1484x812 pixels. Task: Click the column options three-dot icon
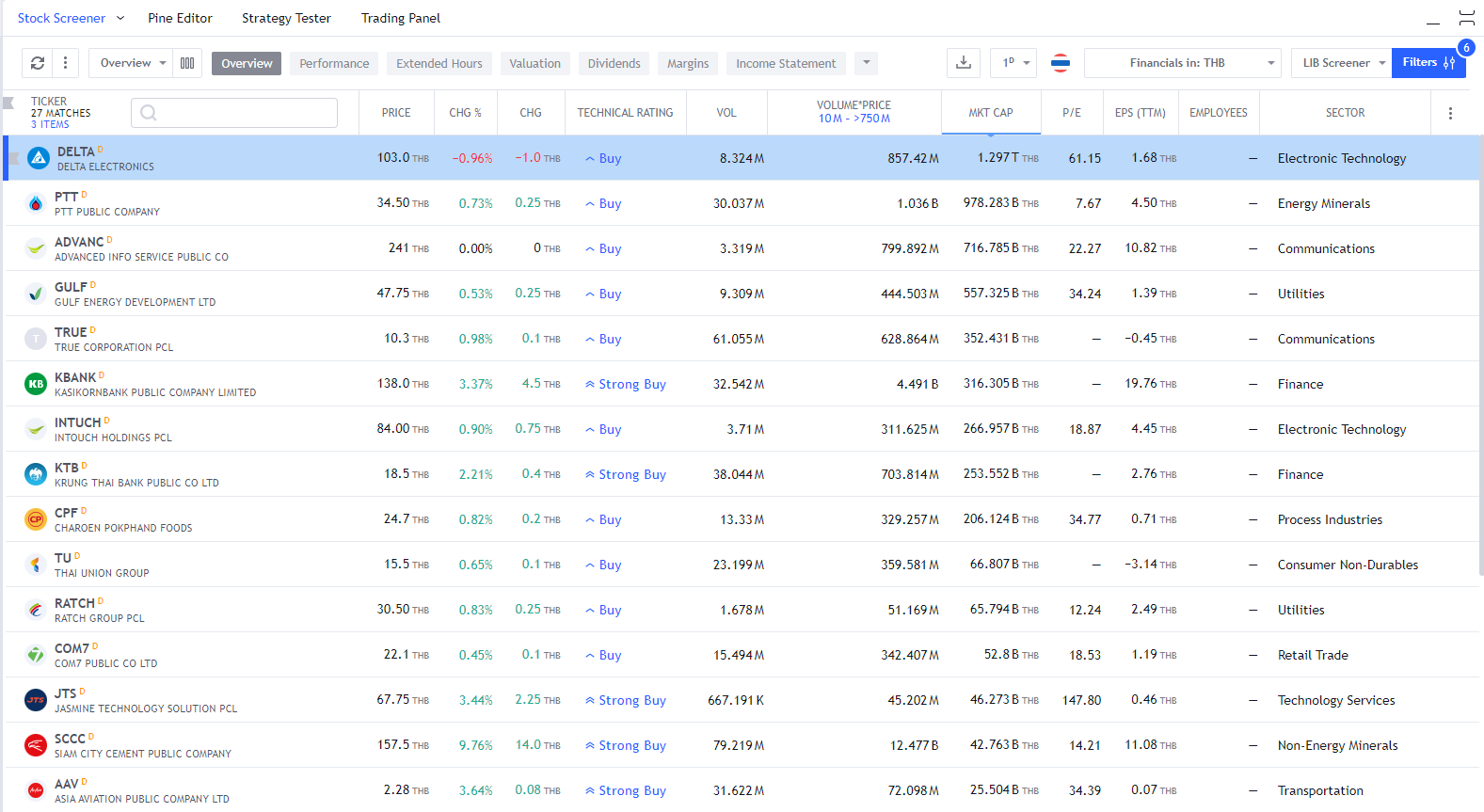pos(1450,113)
